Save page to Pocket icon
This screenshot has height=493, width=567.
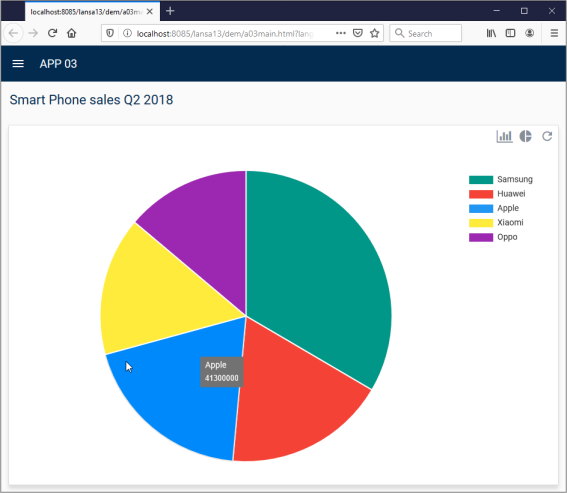(358, 33)
